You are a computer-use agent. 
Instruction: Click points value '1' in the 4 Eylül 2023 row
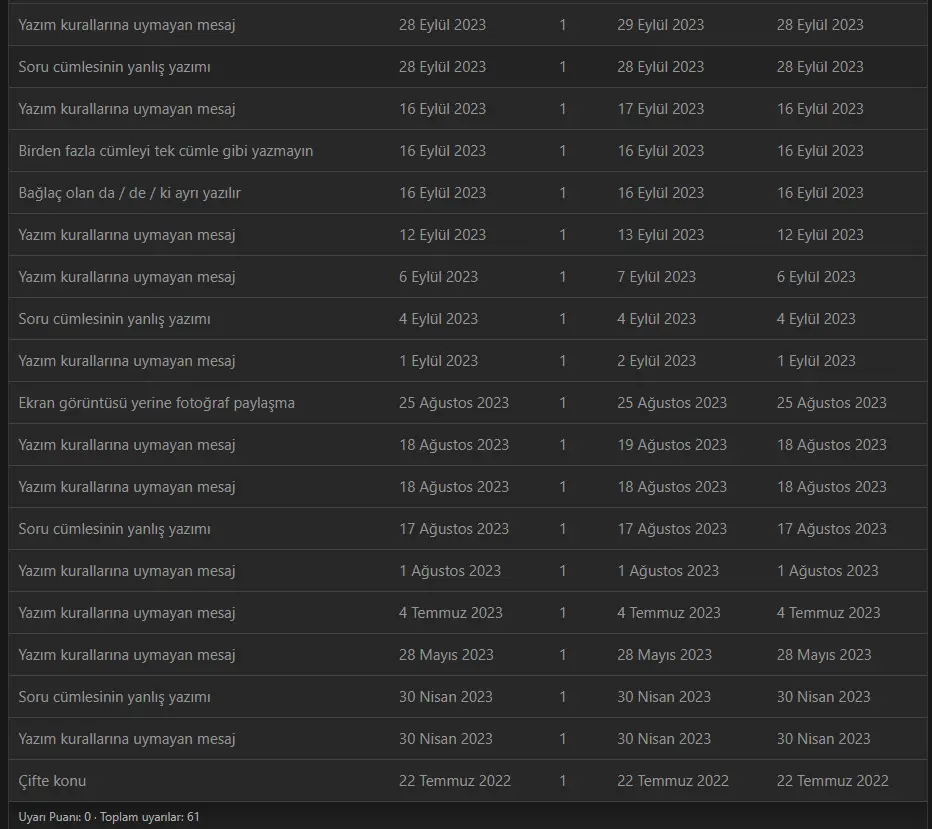[562, 319]
